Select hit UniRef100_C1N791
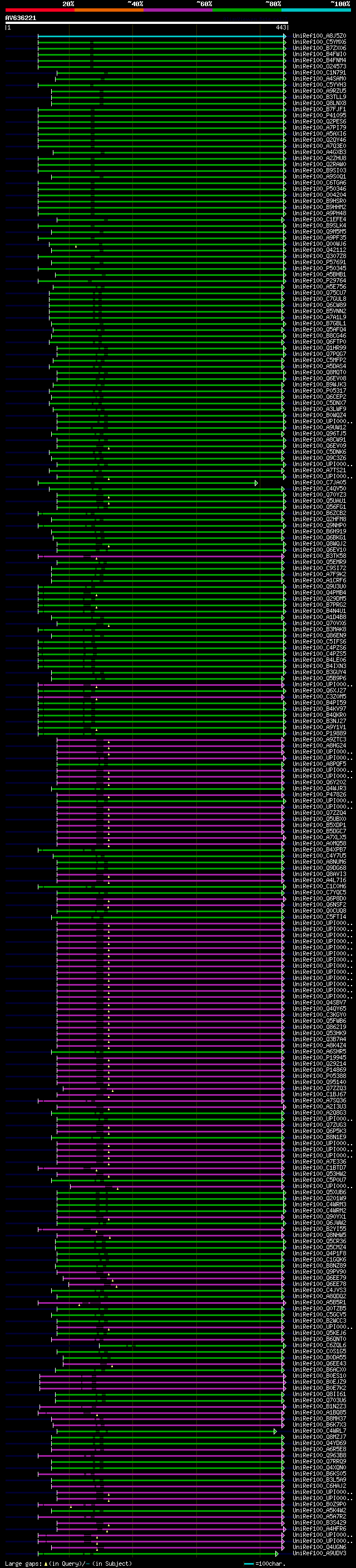The image size is (356, 1568). click(x=319, y=72)
